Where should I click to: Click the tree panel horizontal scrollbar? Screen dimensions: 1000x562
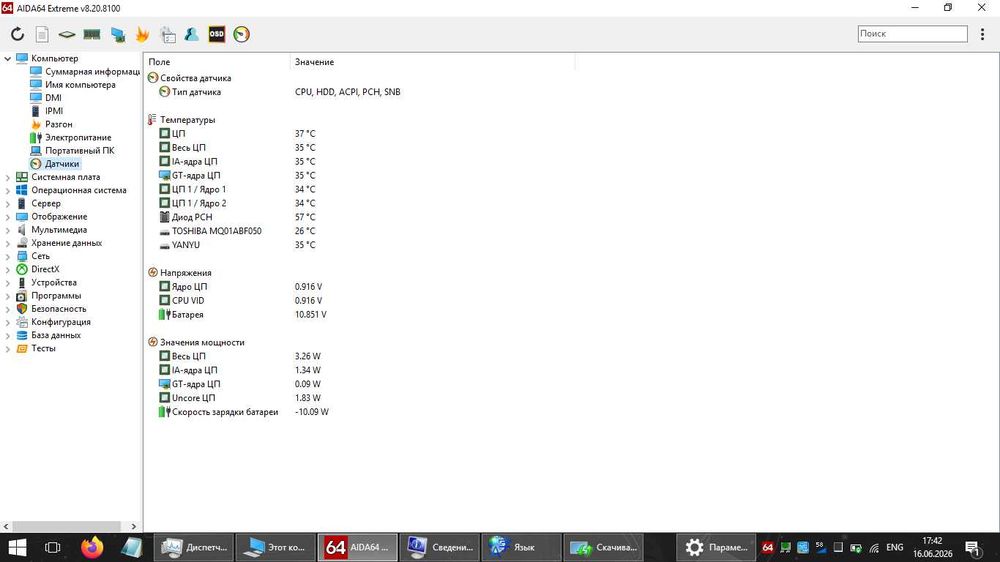[x=66, y=526]
